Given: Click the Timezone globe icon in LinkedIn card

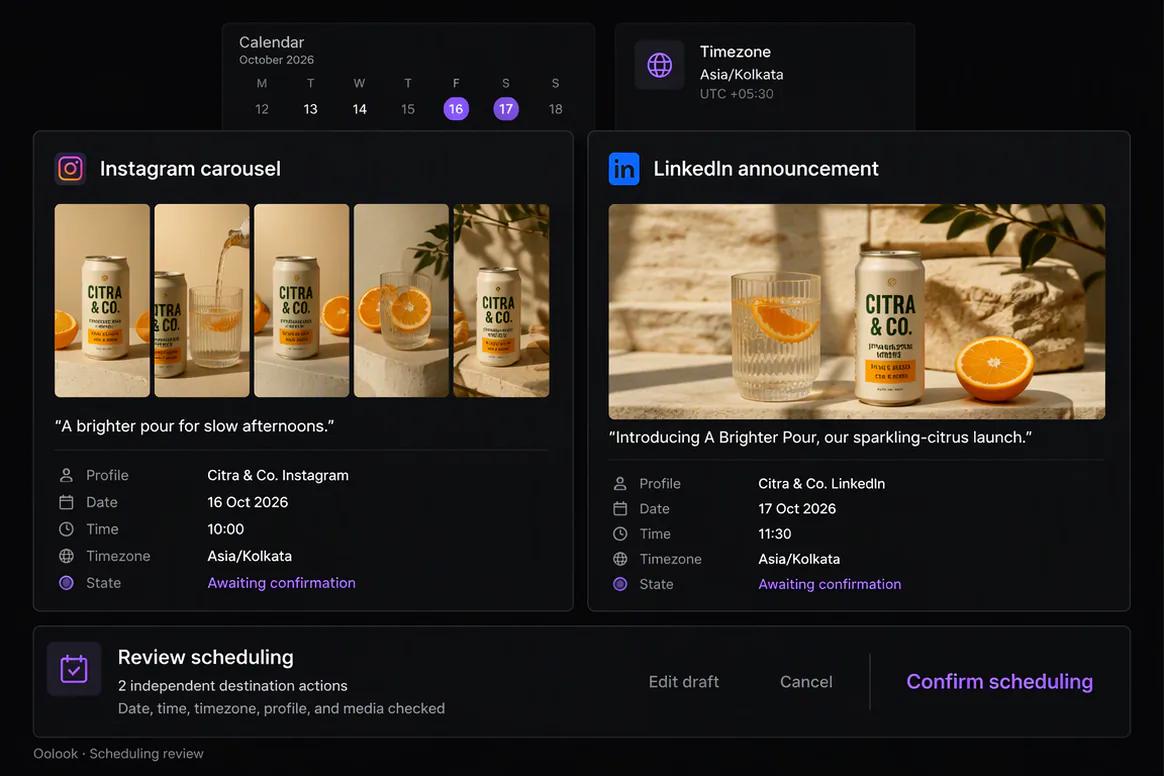Looking at the screenshot, I should (620, 559).
